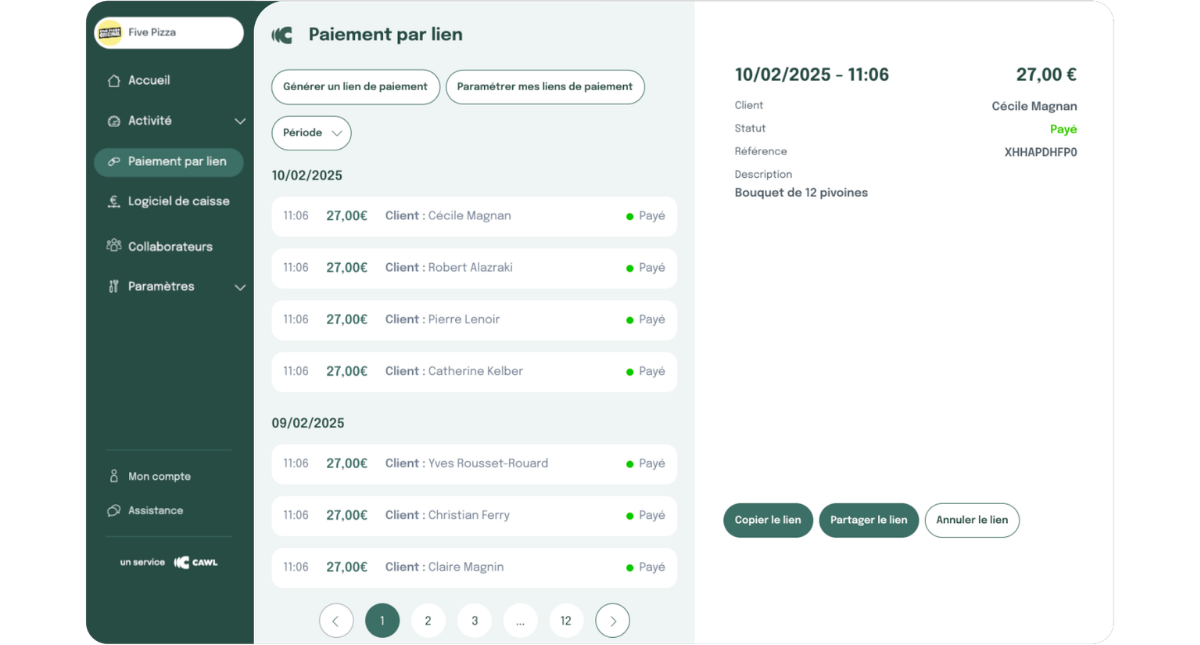This screenshot has width=1200, height=645.
Task: Click the 10/02/2025 date group heading
Action: (307, 176)
